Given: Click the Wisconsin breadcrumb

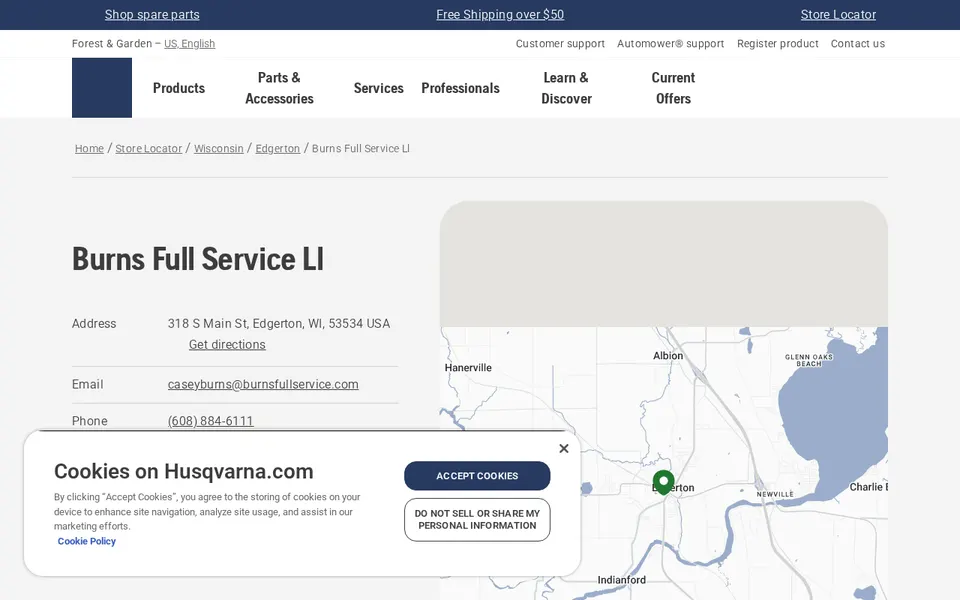Looking at the screenshot, I should 219,149.
